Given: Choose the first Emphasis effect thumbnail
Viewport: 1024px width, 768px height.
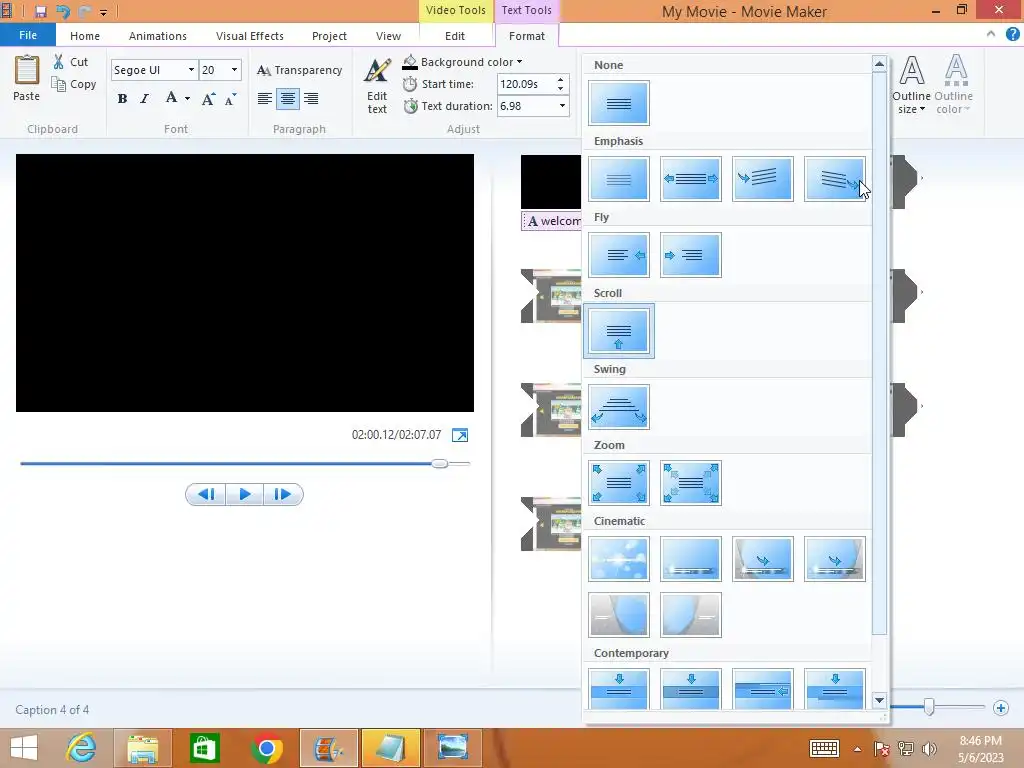Looking at the screenshot, I should point(618,179).
